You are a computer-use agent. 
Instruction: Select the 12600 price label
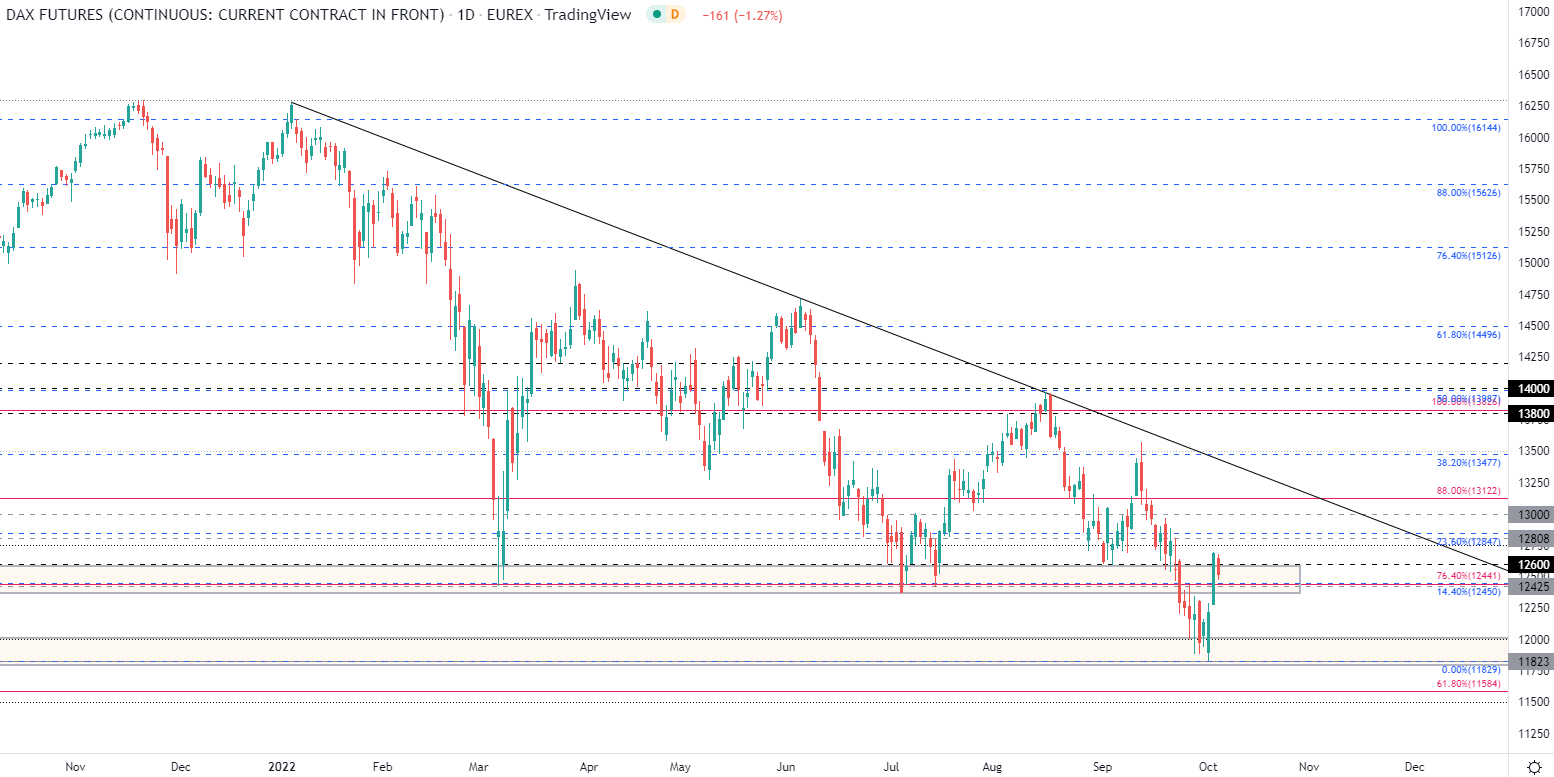pyautogui.click(x=1530, y=565)
